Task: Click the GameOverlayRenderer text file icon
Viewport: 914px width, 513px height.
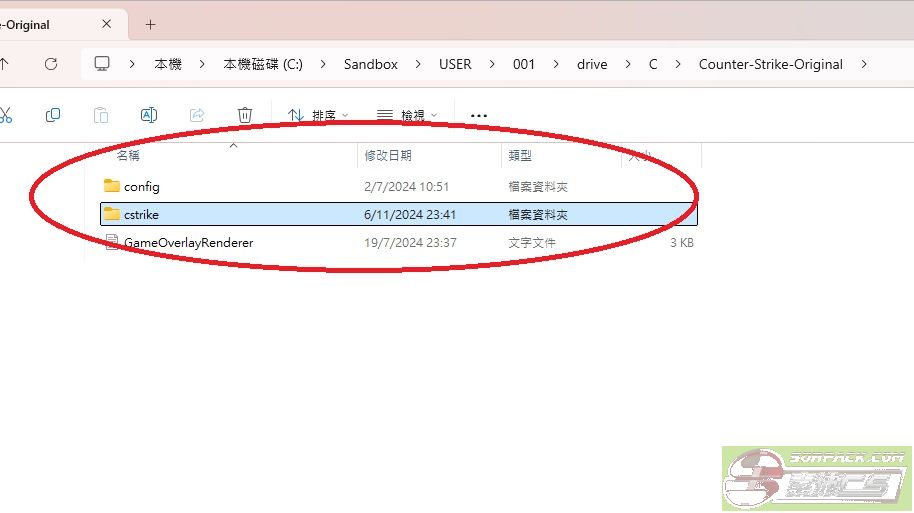Action: [x=112, y=242]
